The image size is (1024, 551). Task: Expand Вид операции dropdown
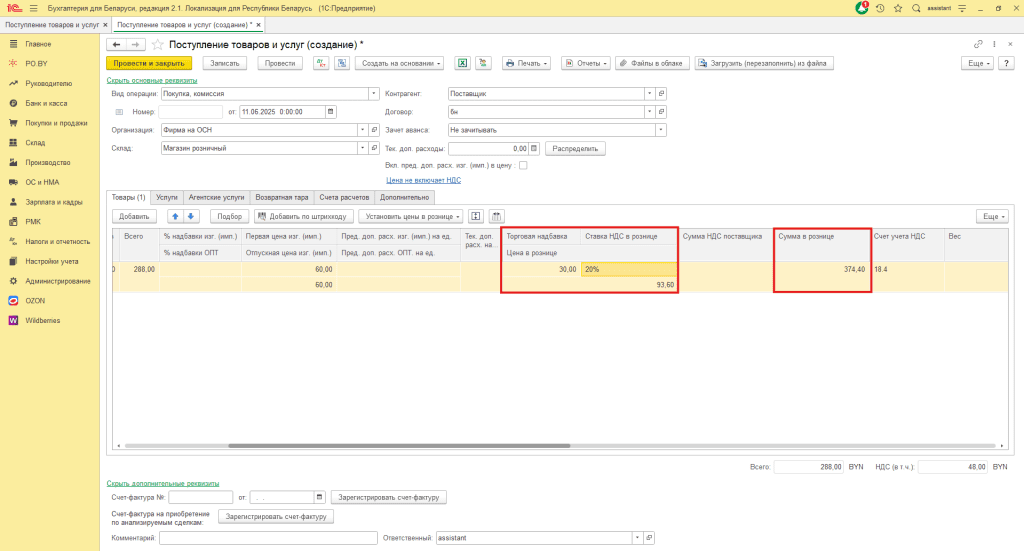click(x=374, y=94)
